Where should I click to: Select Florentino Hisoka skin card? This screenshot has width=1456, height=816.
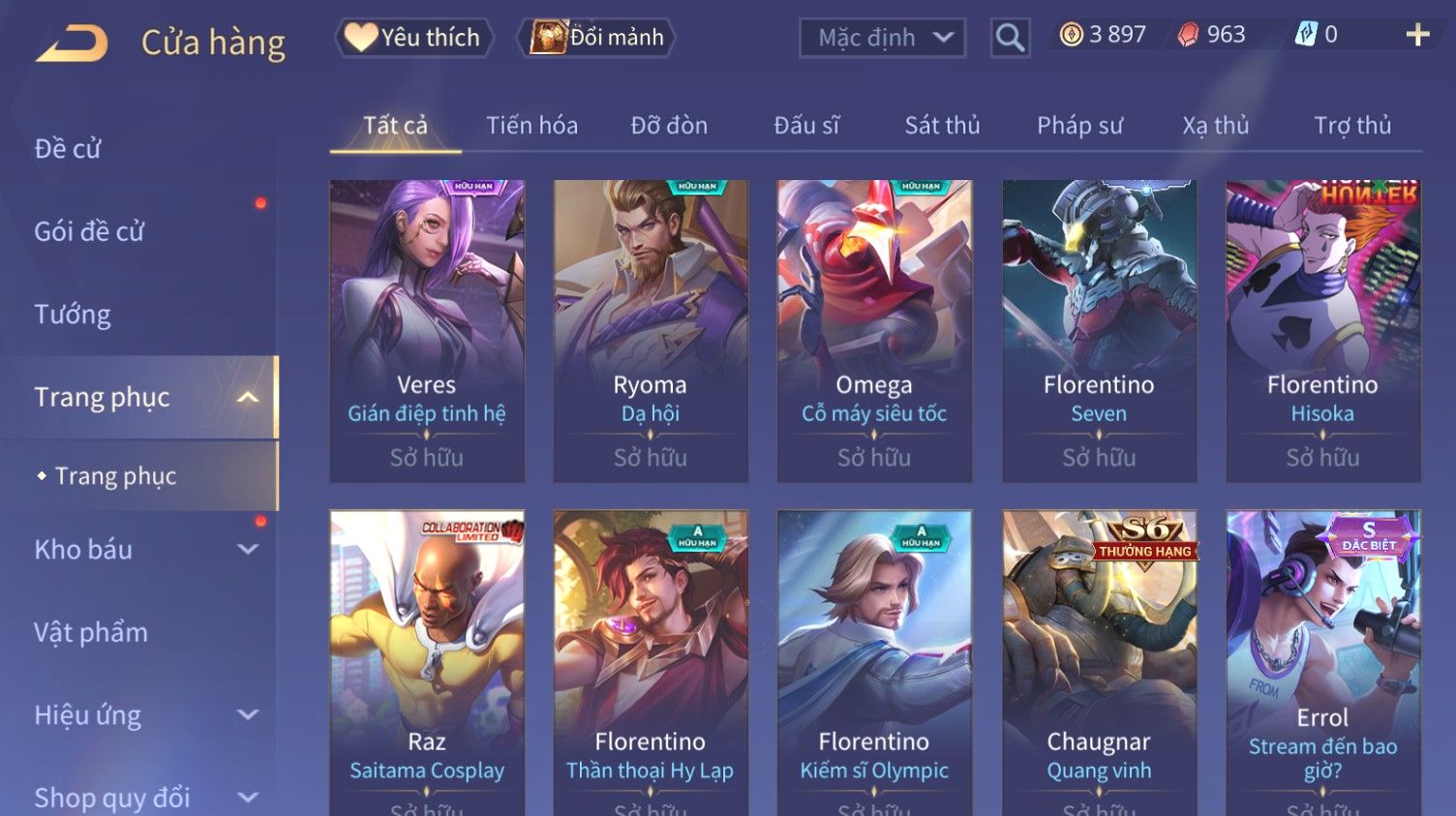(x=1323, y=331)
